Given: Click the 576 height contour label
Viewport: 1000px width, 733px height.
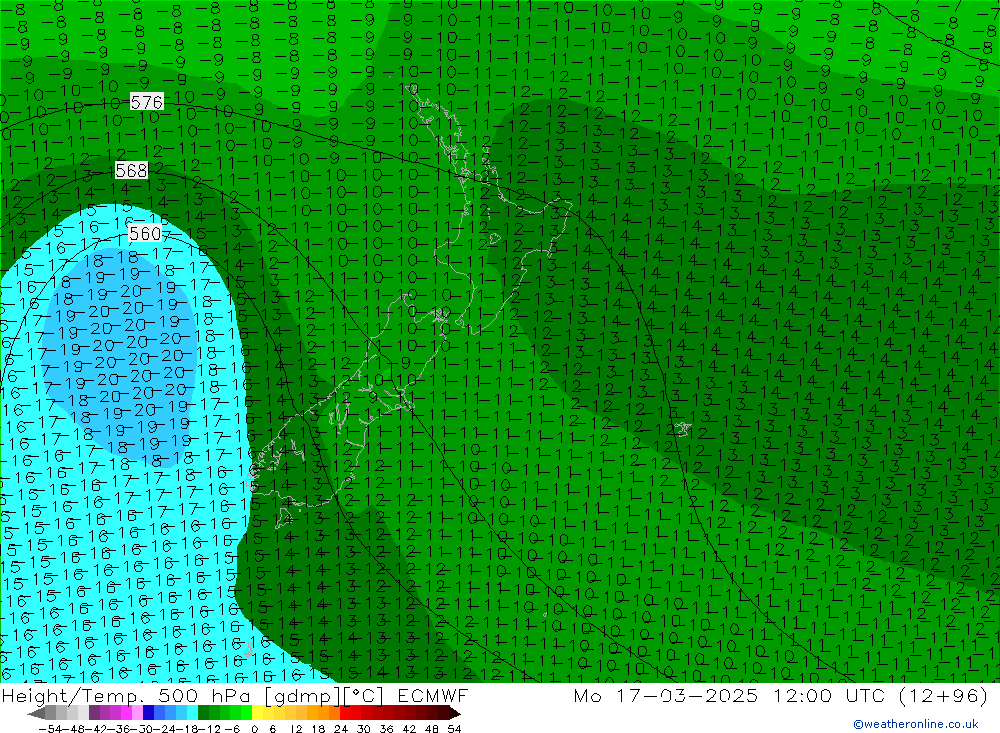Looking at the screenshot, I should pos(147,101).
